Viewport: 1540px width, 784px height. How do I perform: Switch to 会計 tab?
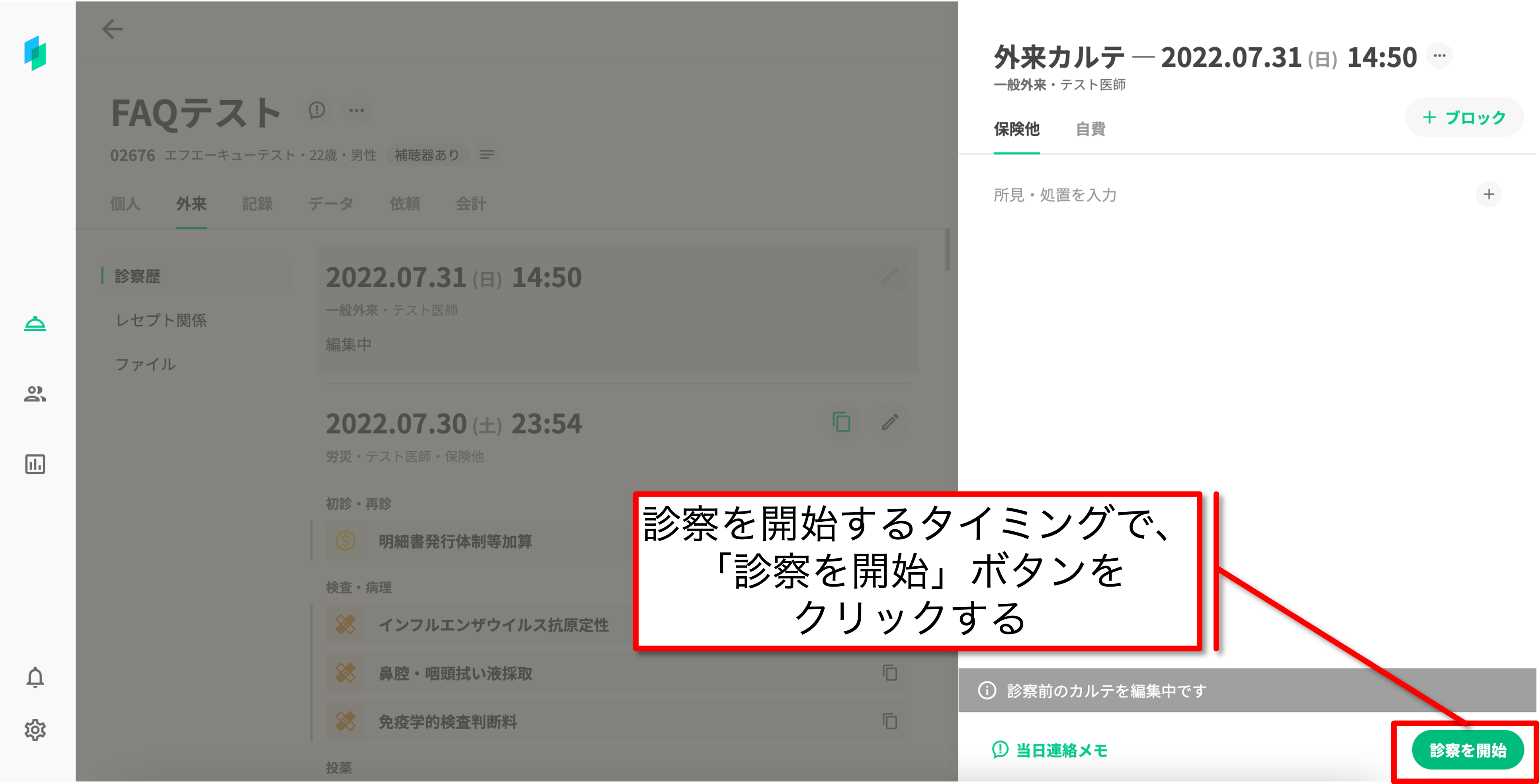click(471, 204)
